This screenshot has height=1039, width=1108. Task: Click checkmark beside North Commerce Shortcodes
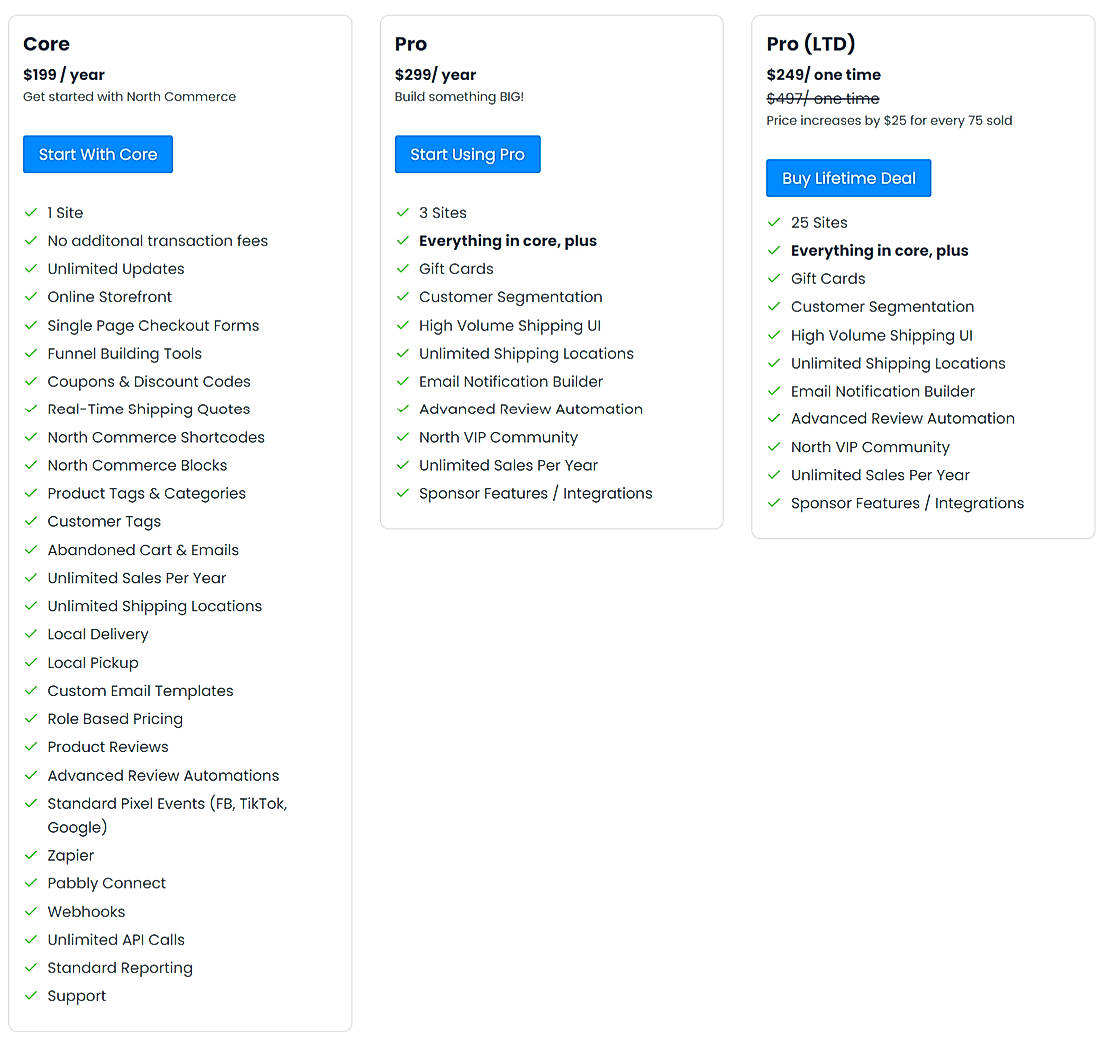pos(31,437)
